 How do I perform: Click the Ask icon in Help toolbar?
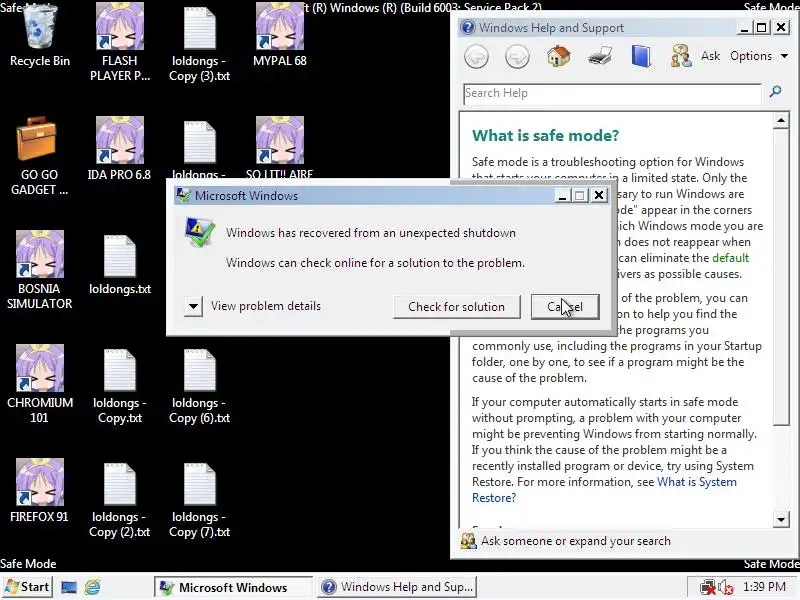tap(681, 56)
